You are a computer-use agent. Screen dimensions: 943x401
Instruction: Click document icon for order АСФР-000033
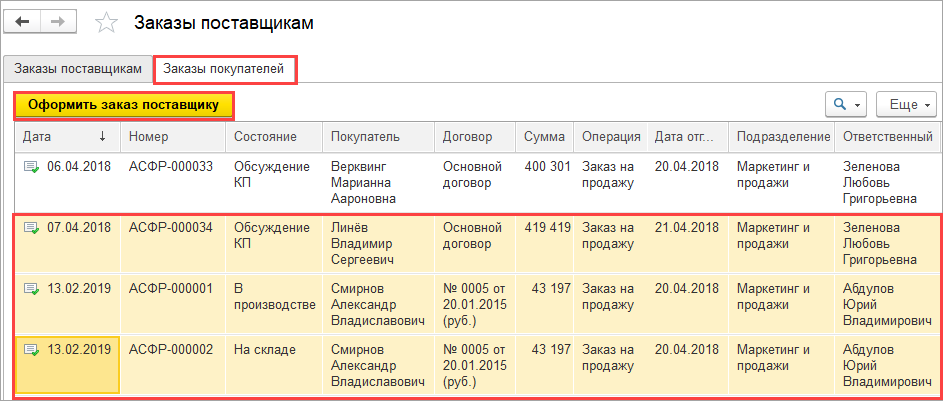point(31,167)
